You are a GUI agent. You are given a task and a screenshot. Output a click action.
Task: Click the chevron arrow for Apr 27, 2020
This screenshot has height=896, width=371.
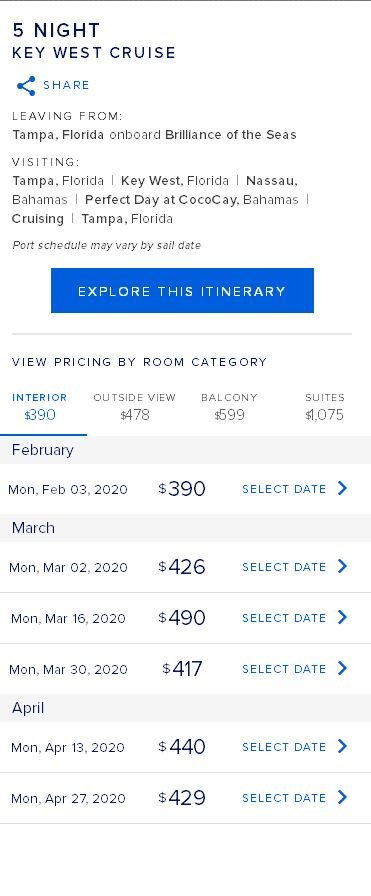click(x=342, y=797)
